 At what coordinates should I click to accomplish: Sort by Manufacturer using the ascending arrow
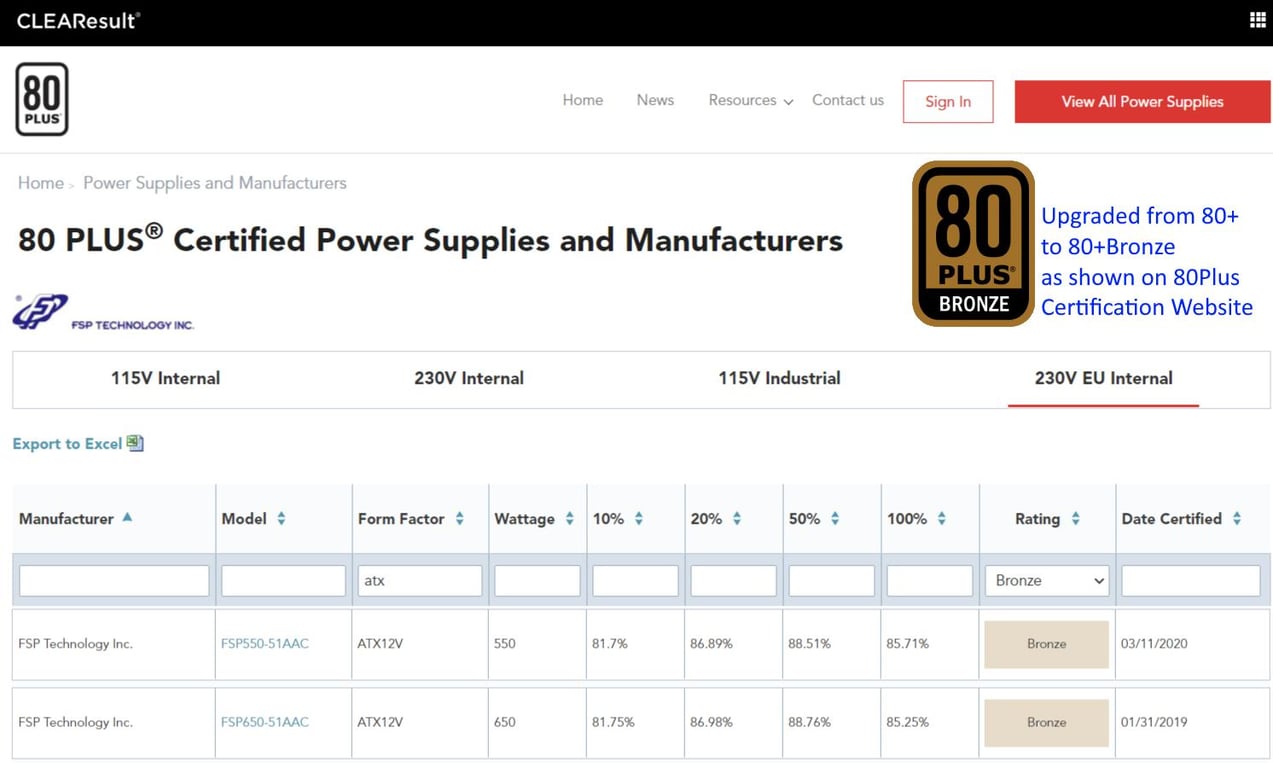127,518
